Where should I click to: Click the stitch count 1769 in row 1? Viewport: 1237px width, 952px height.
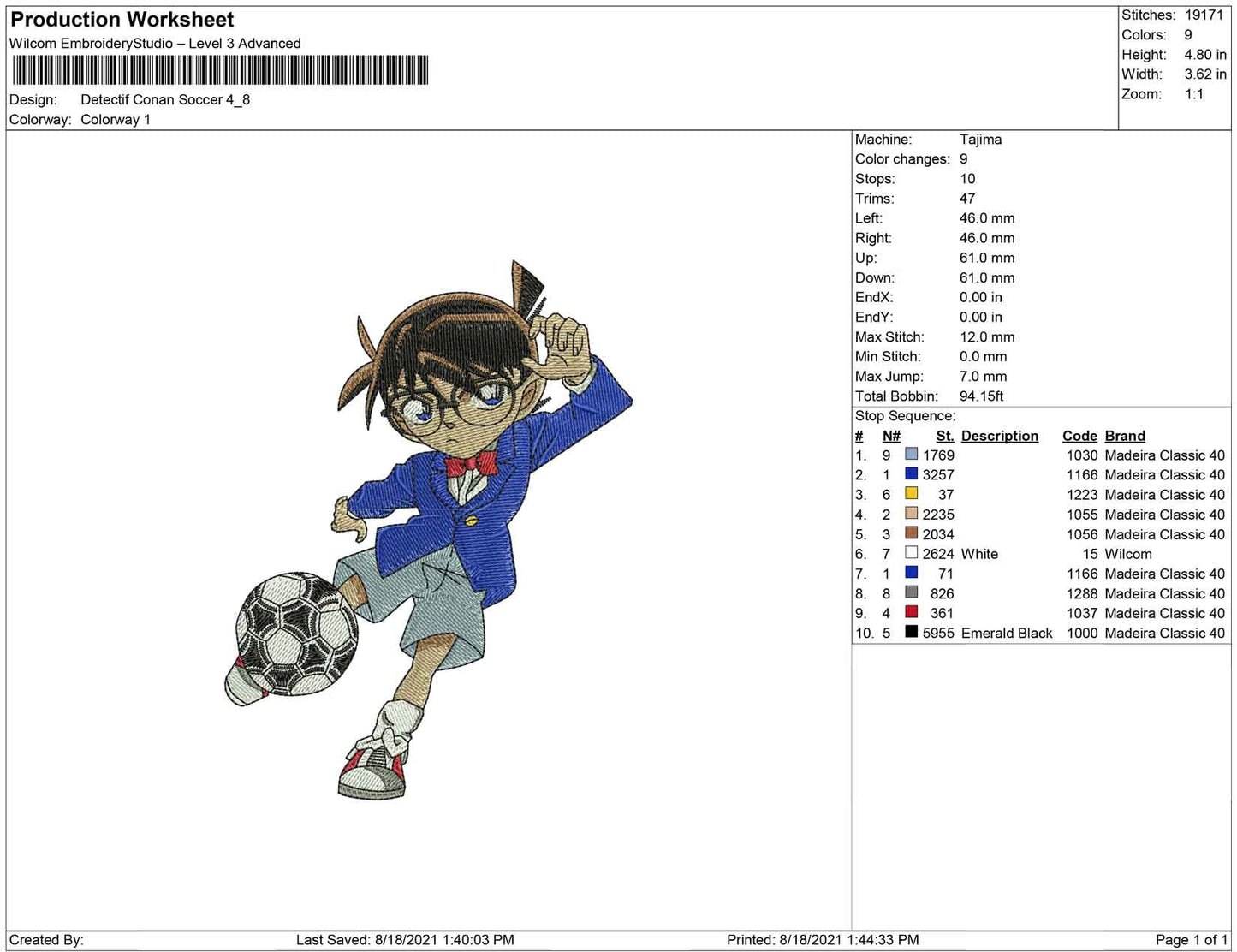click(x=938, y=455)
